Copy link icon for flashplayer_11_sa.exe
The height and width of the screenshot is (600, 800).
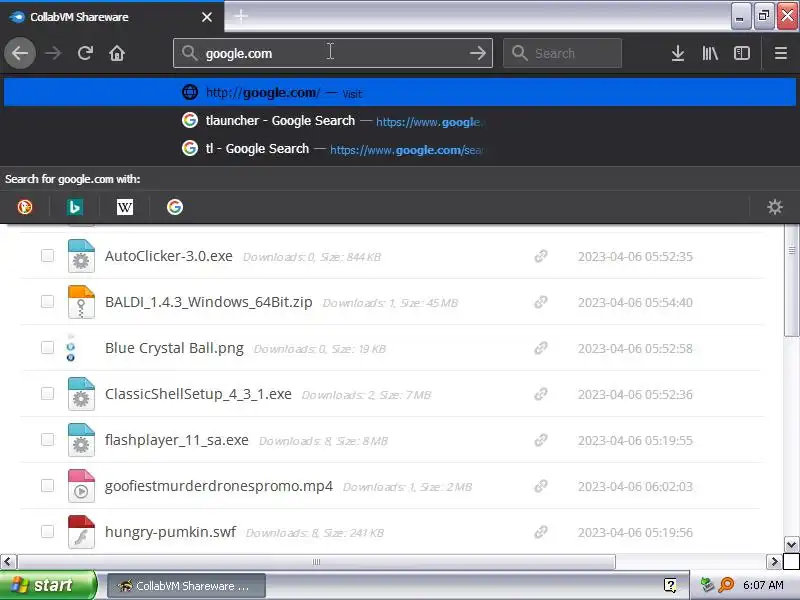541,440
